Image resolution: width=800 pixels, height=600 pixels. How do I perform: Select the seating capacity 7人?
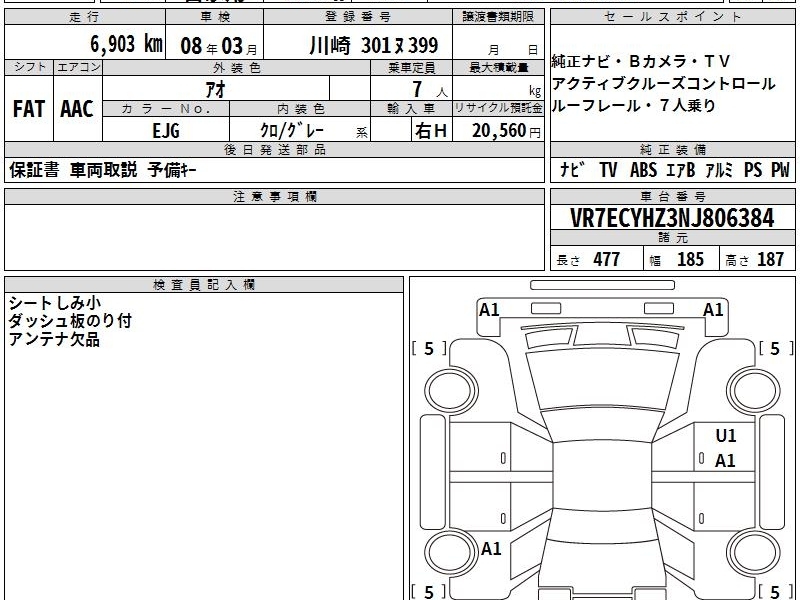(430, 90)
